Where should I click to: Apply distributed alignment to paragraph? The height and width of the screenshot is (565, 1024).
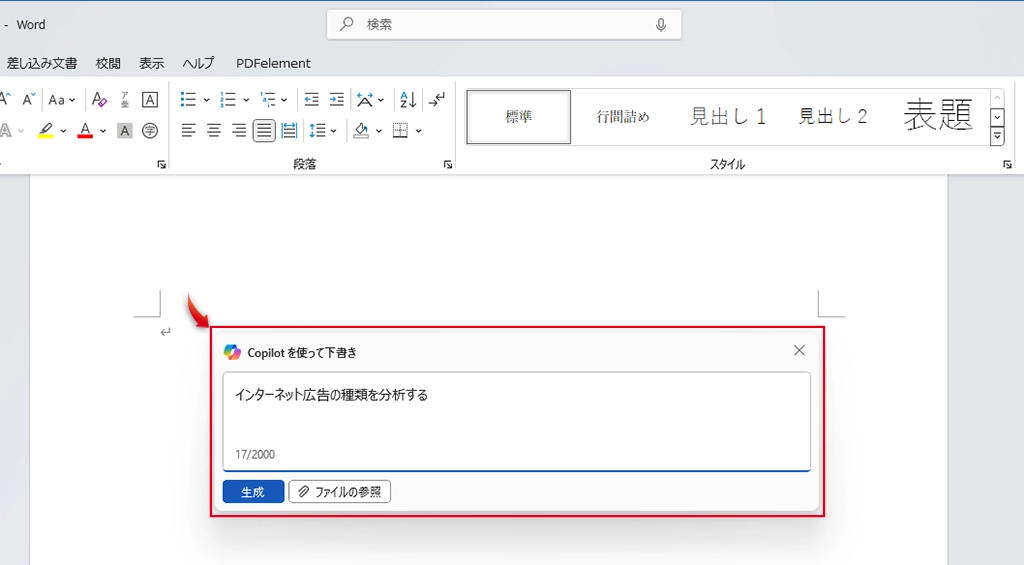pyautogui.click(x=289, y=131)
